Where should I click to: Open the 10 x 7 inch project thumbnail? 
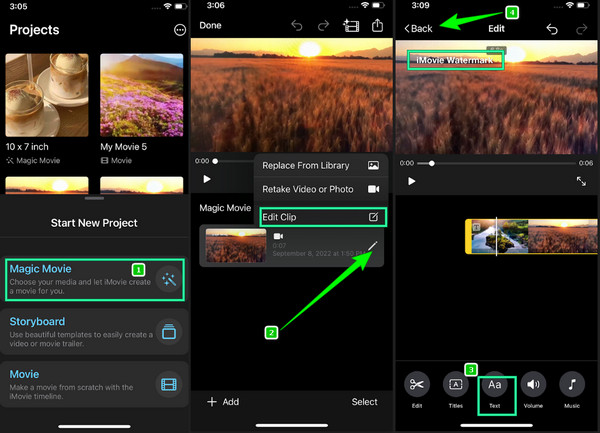47,95
